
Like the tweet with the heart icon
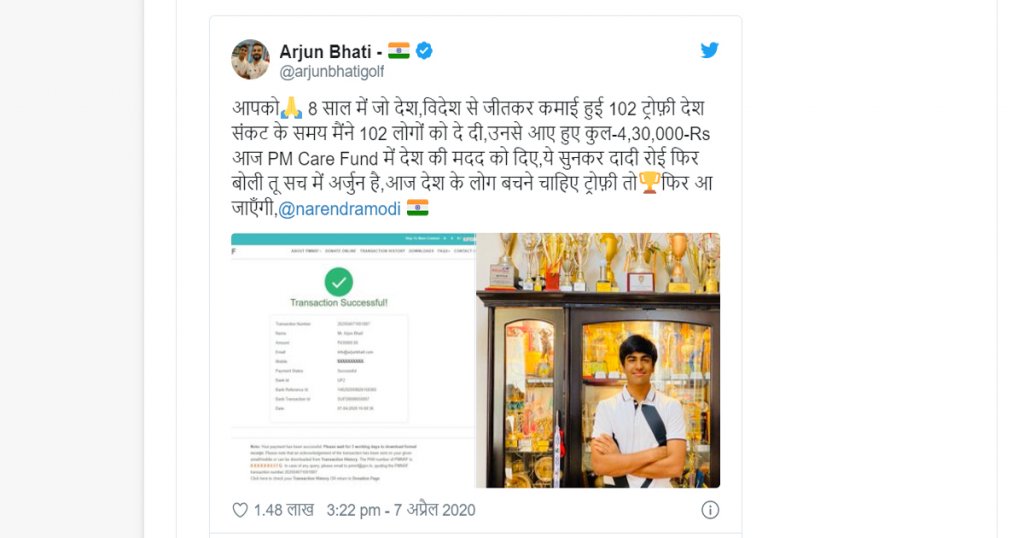(x=240, y=510)
